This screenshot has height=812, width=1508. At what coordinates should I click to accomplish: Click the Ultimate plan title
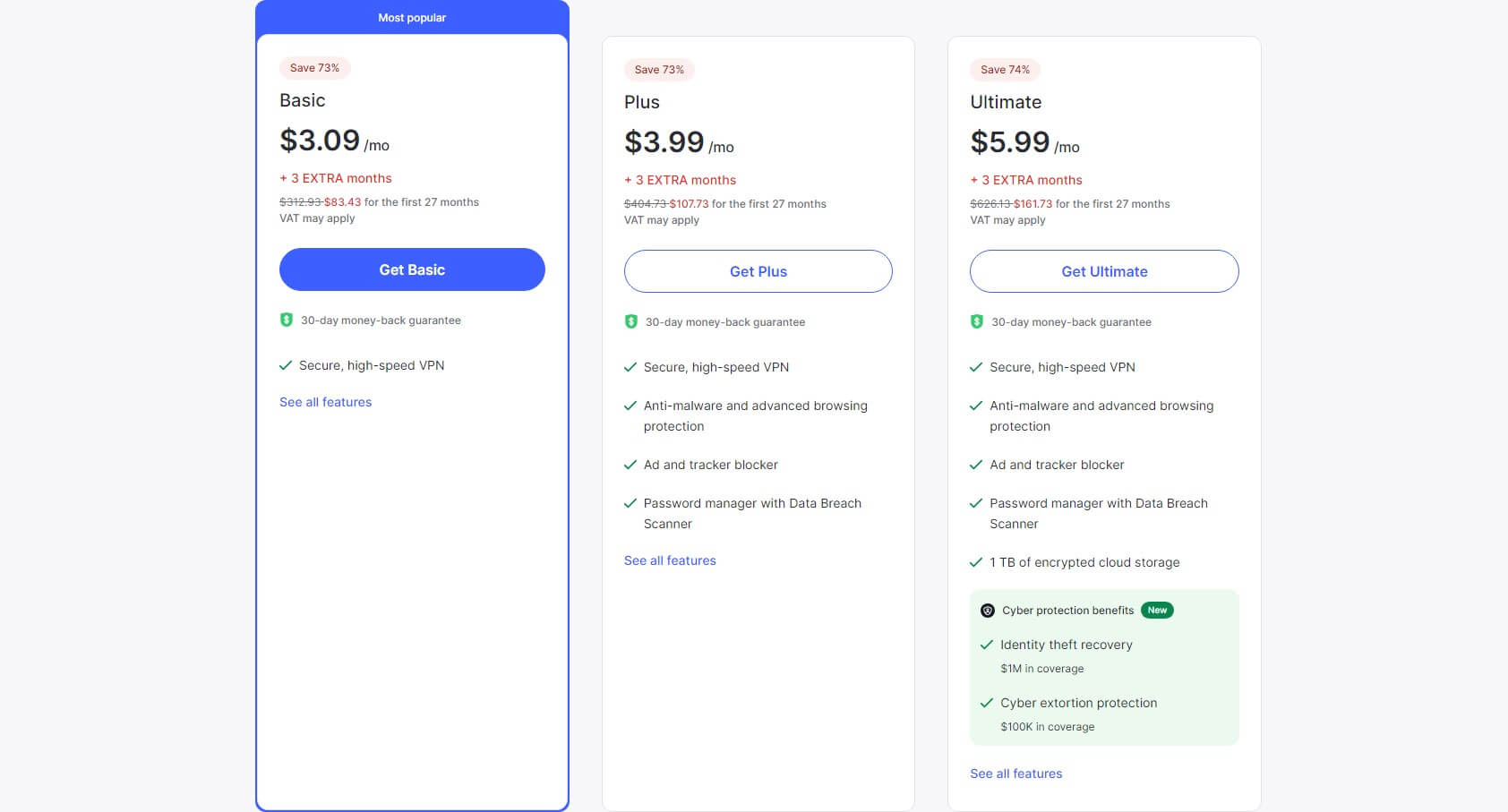1006,102
